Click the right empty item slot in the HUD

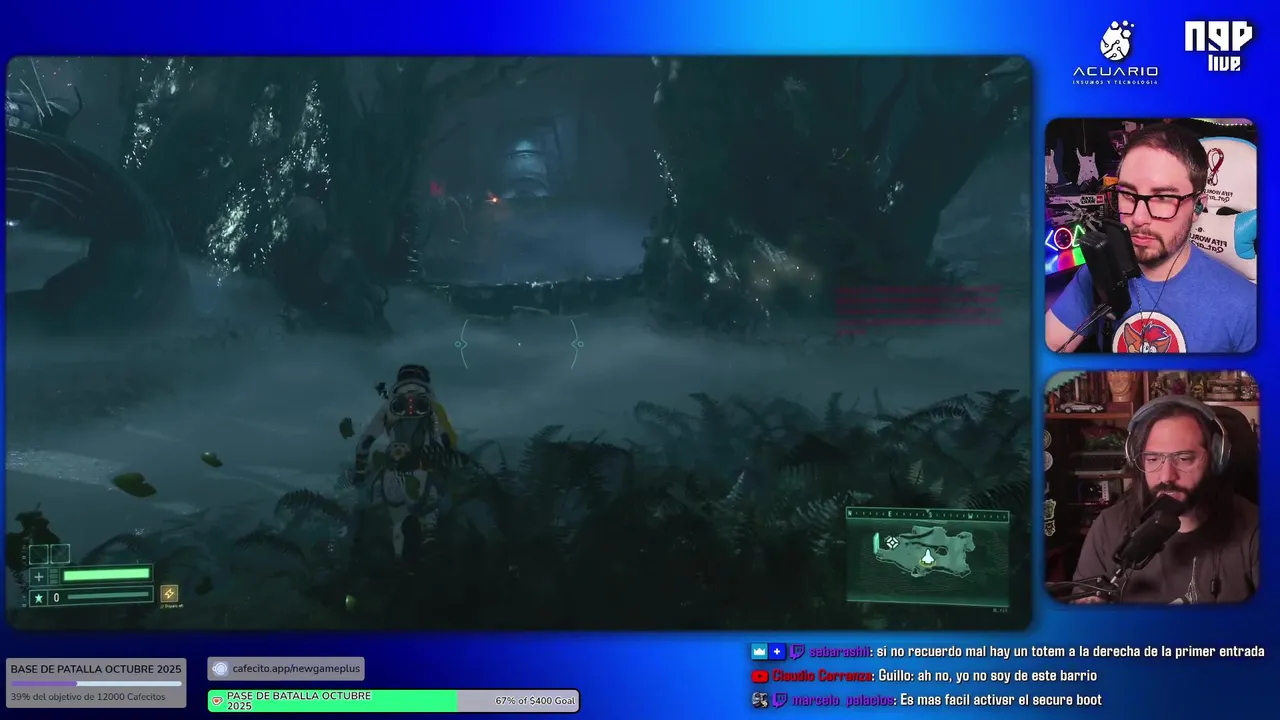coord(60,553)
